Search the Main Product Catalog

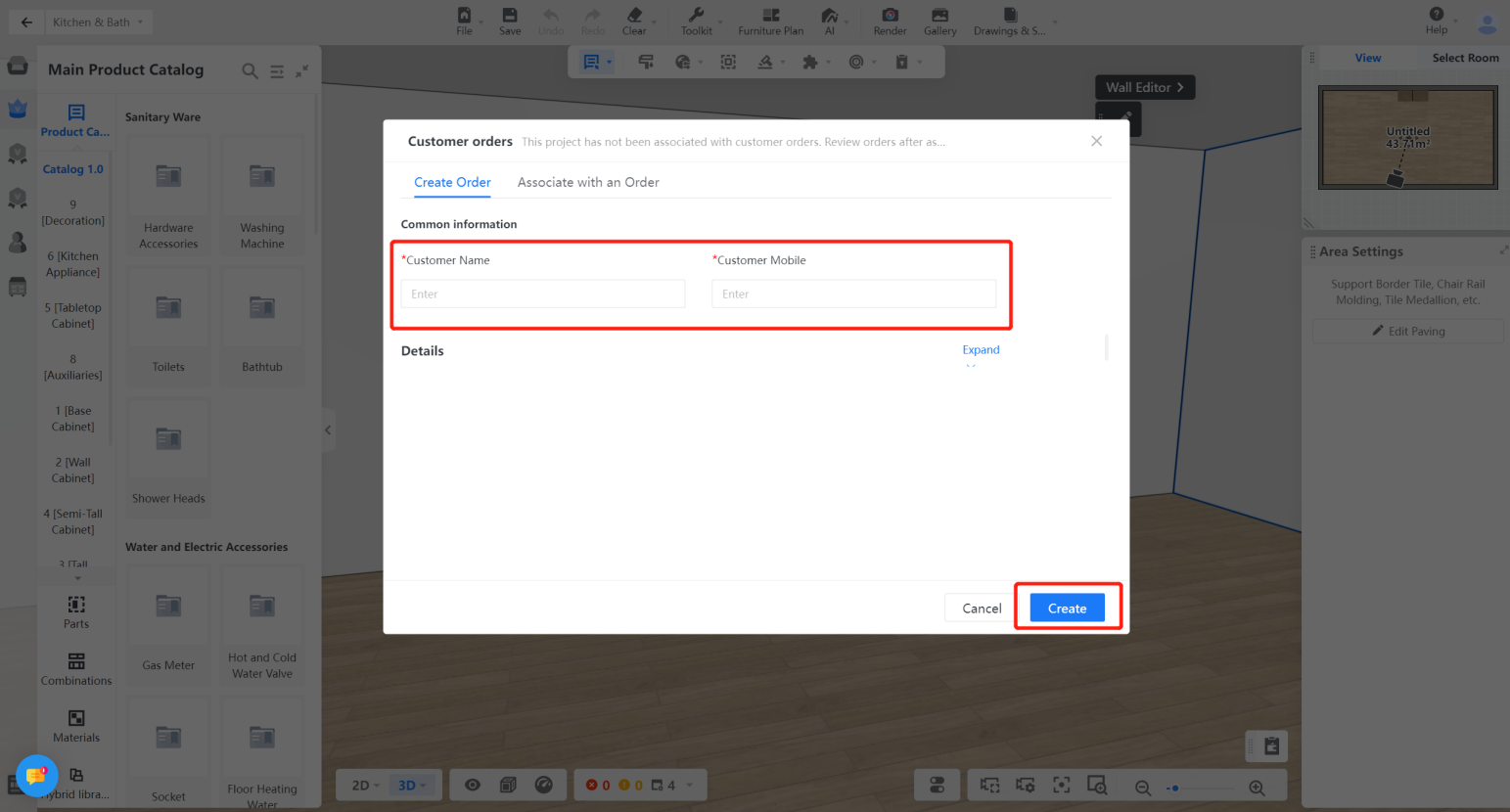(x=250, y=70)
